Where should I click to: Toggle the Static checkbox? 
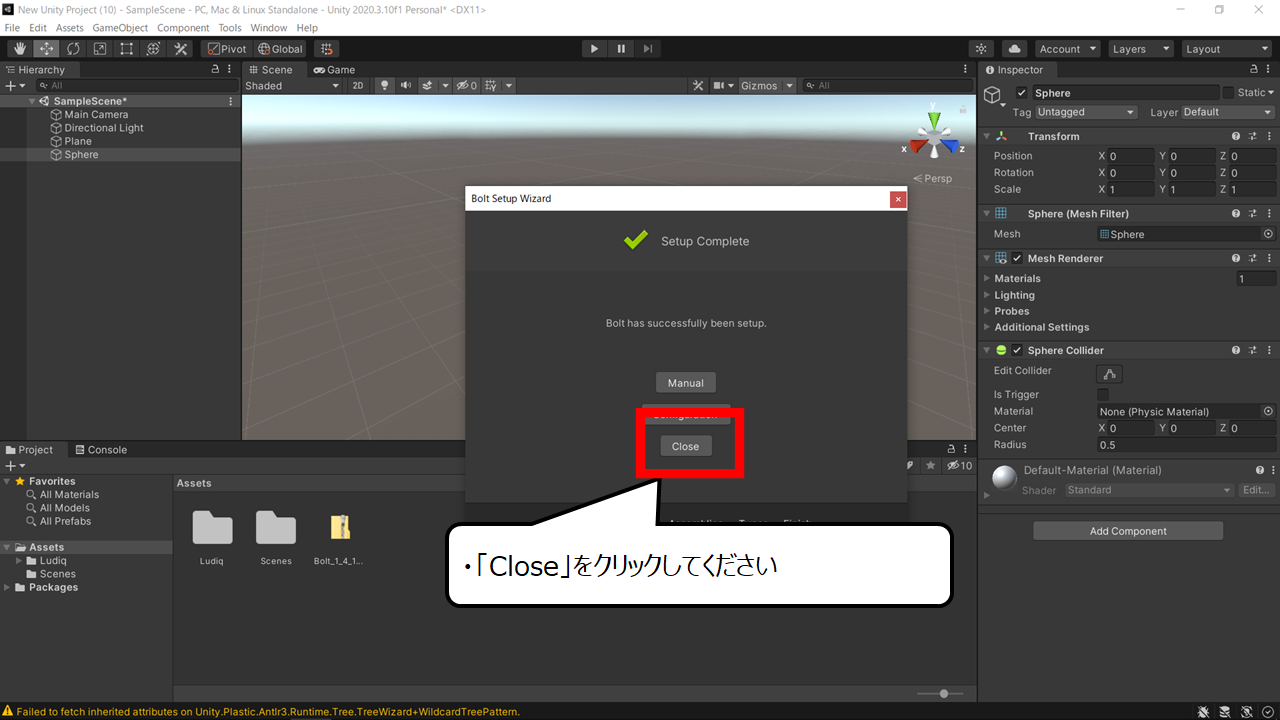1228,93
